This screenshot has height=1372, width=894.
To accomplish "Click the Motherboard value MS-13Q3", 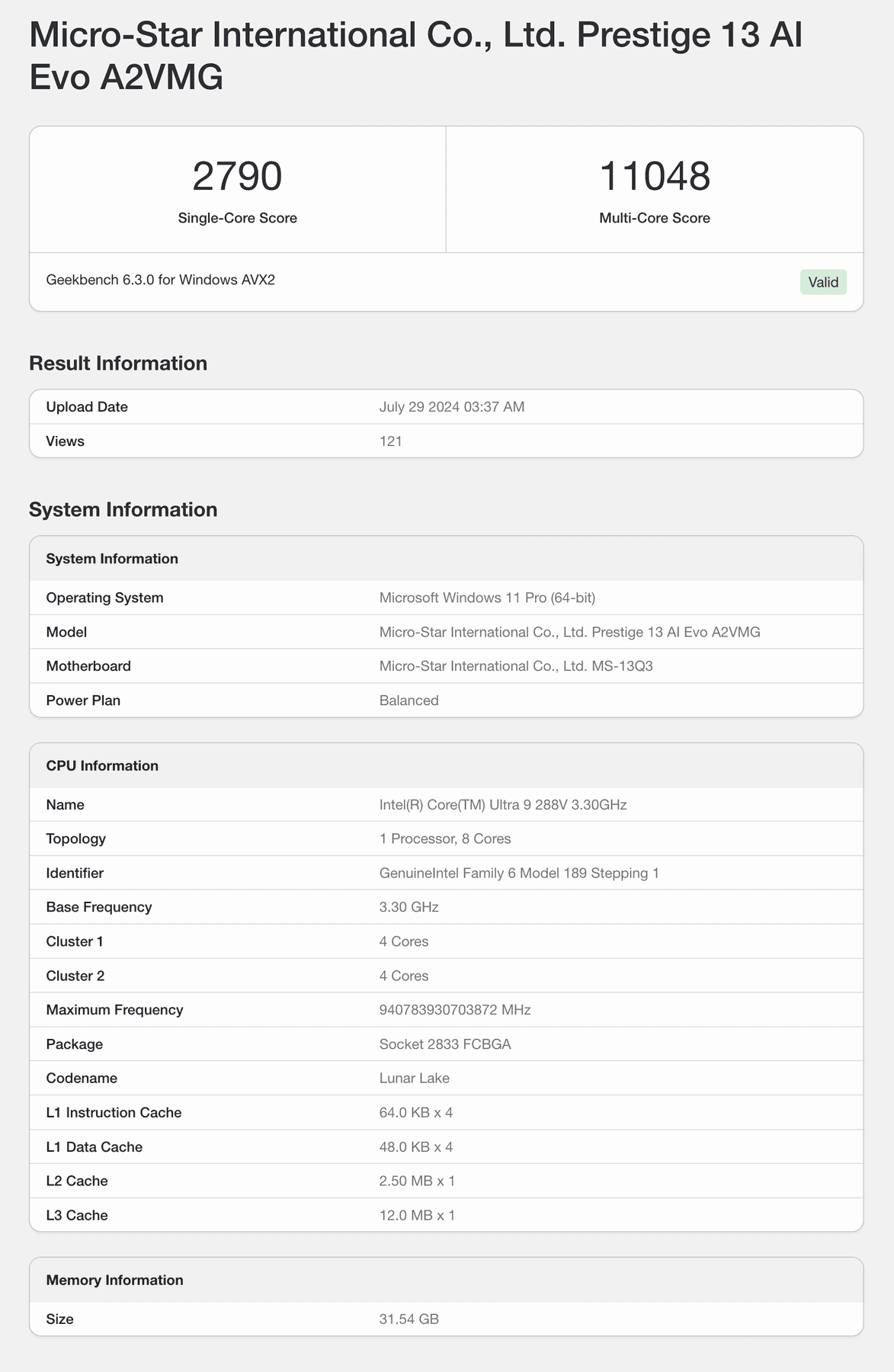I will point(516,666).
